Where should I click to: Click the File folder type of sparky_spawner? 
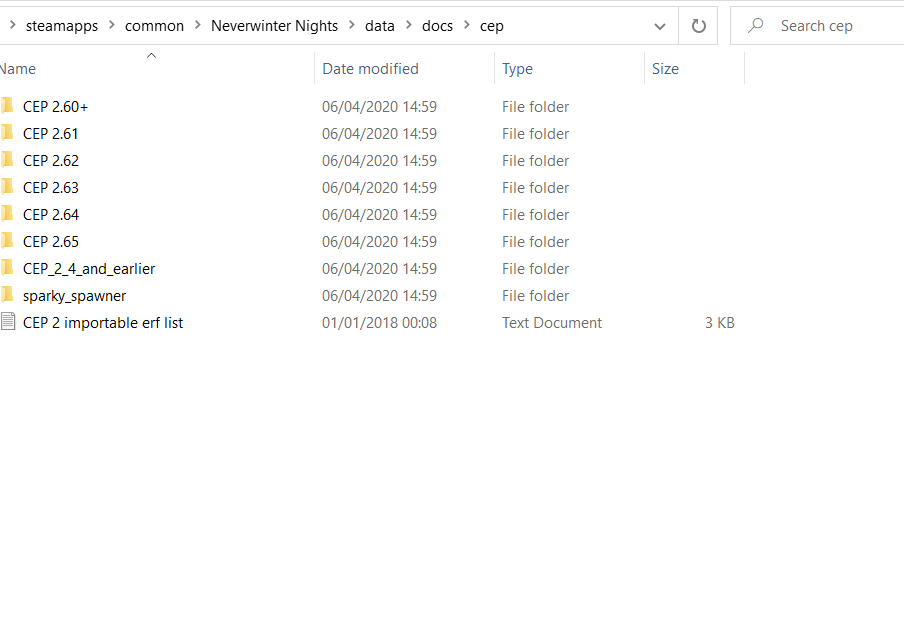point(536,296)
